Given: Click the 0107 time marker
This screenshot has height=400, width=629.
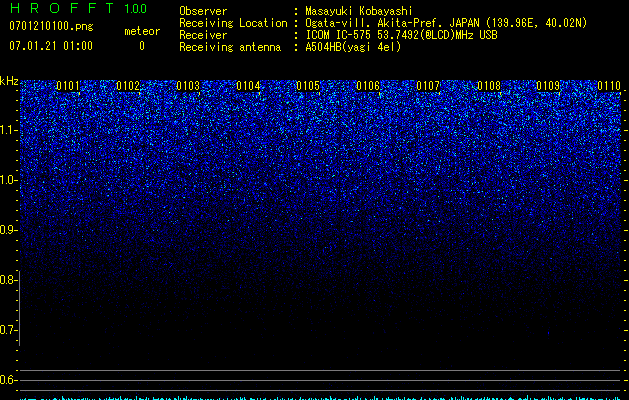Looking at the screenshot, I should coord(428,86).
